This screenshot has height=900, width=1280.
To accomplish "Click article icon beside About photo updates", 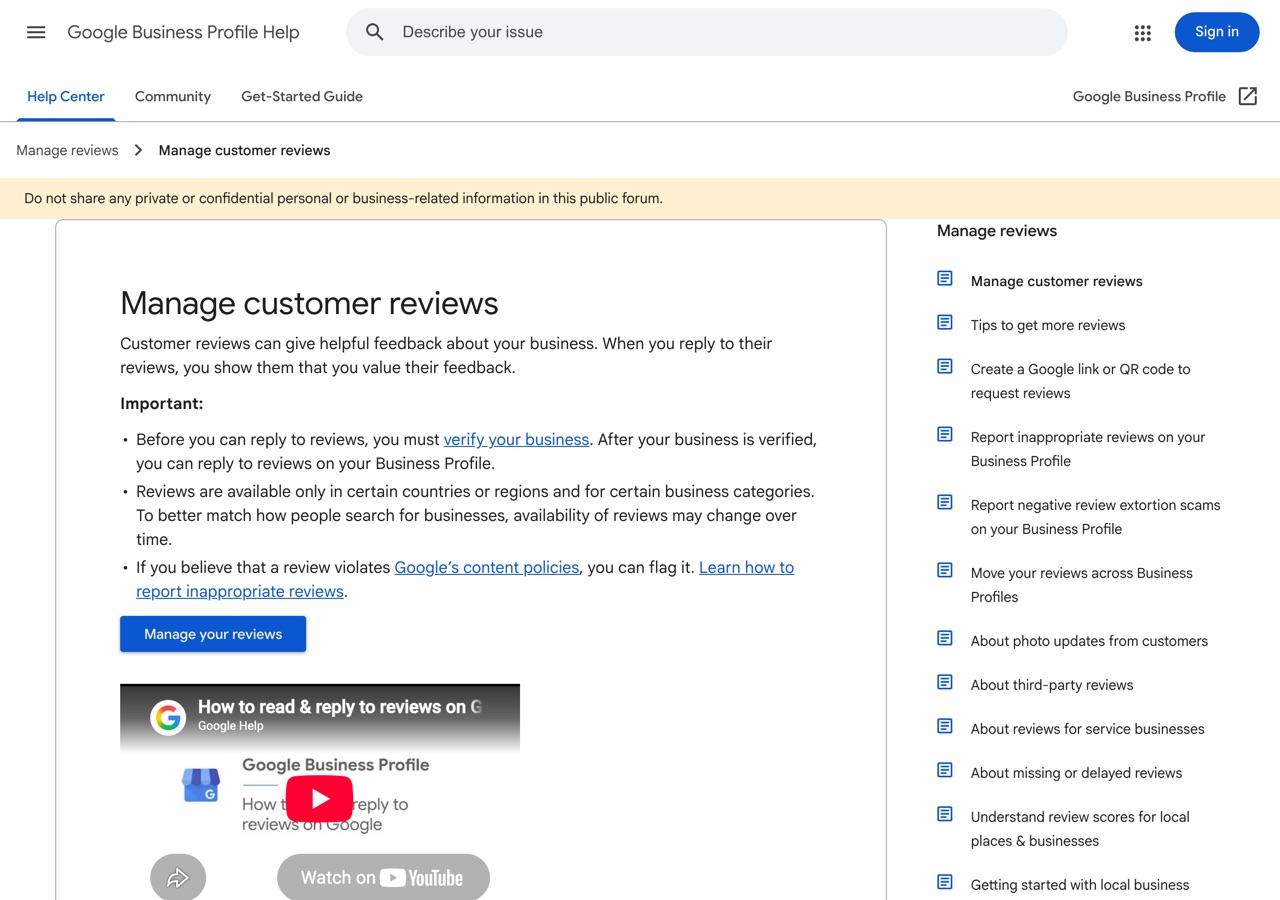I will (945, 639).
